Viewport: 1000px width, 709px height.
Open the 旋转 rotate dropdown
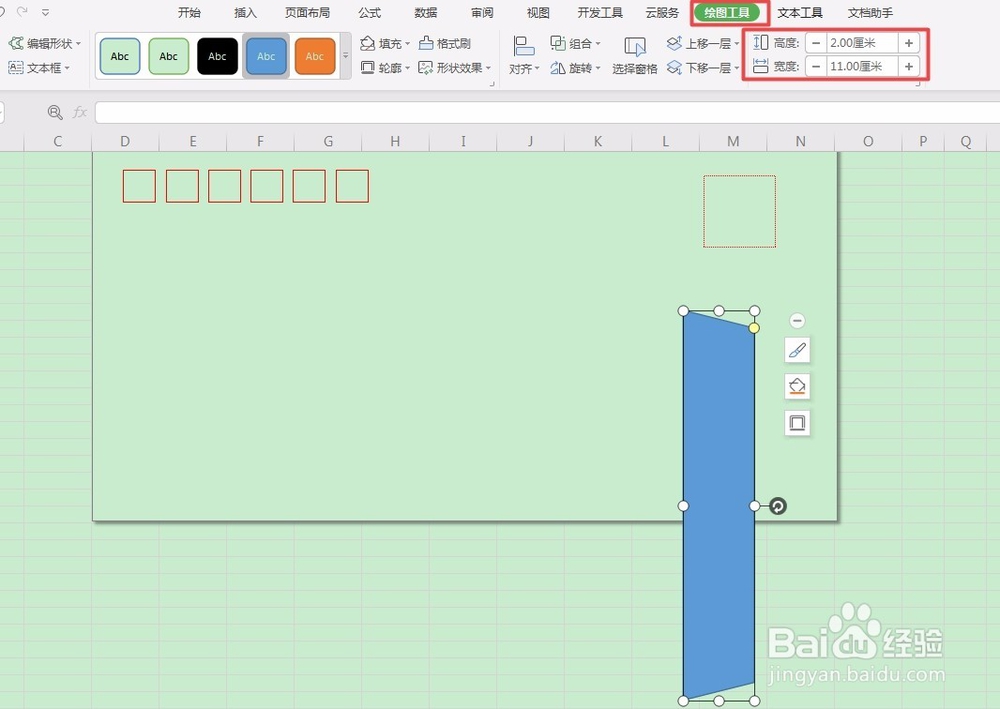[x=575, y=68]
